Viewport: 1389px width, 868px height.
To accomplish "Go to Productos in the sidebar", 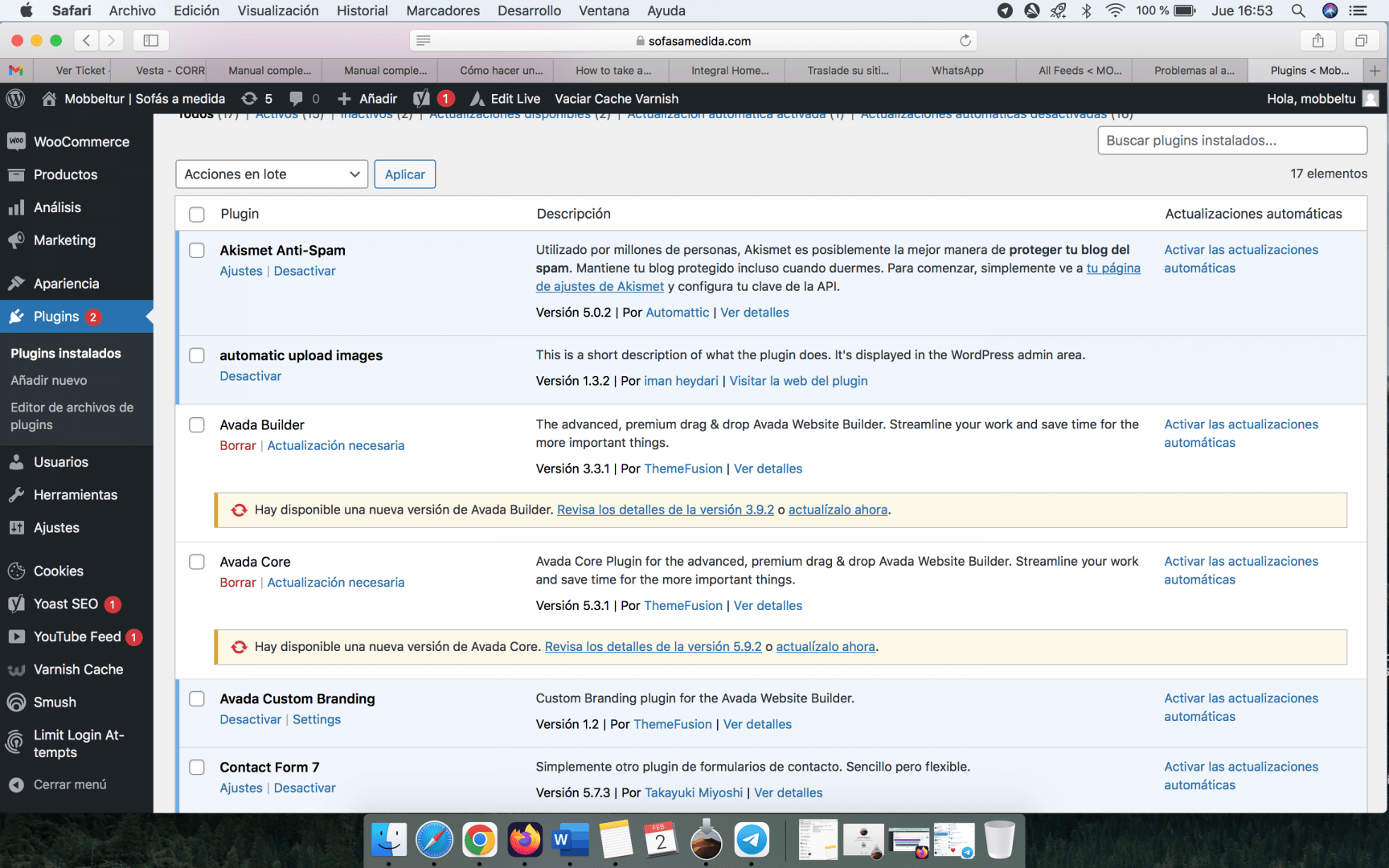I will 76,174.
